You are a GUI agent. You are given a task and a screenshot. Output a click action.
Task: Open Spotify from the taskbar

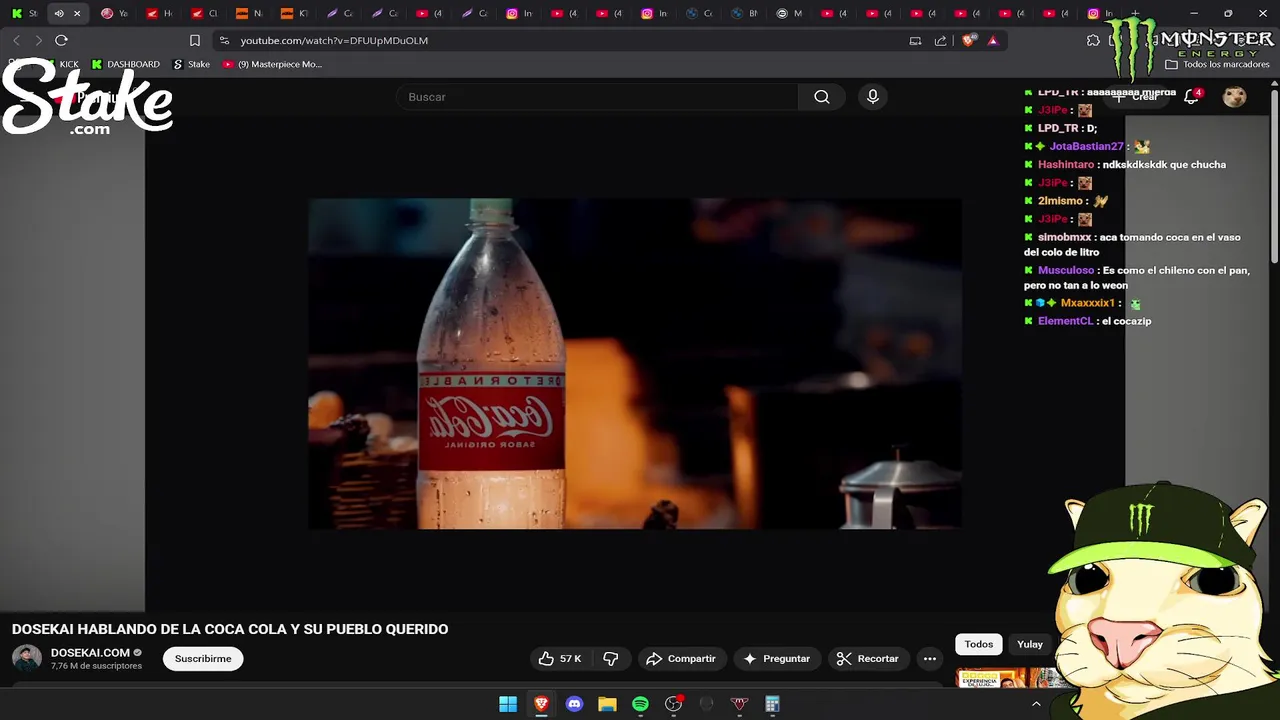[640, 704]
